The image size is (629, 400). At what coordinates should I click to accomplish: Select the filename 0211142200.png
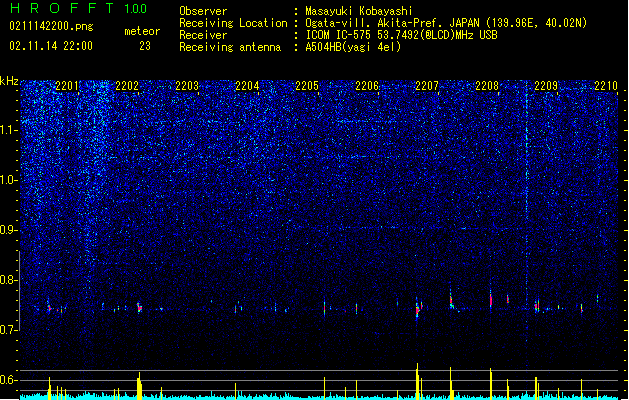point(51,26)
